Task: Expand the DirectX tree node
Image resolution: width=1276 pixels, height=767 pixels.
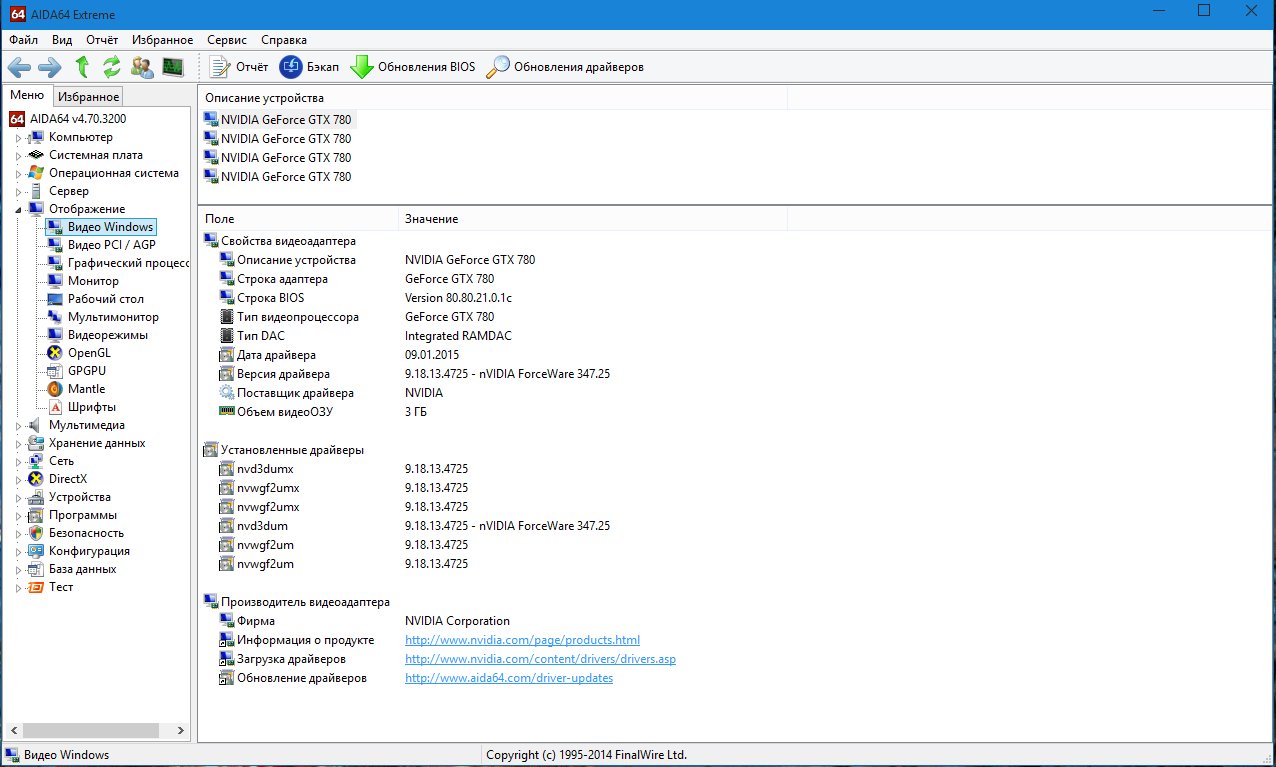Action: click(x=18, y=479)
